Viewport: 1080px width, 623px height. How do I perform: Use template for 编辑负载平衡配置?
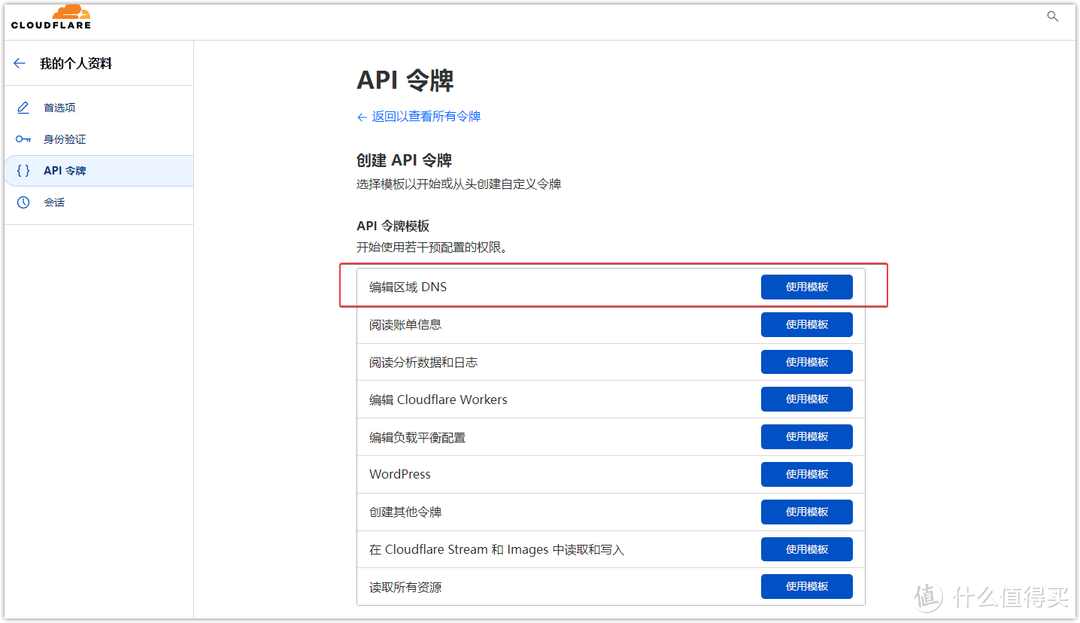click(x=806, y=437)
